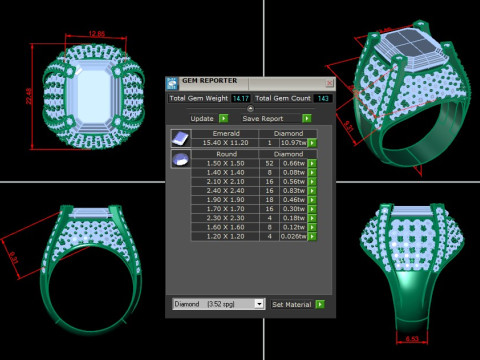Click green arrow for the 0.83tw row
480x360 pixels.
tap(312, 191)
